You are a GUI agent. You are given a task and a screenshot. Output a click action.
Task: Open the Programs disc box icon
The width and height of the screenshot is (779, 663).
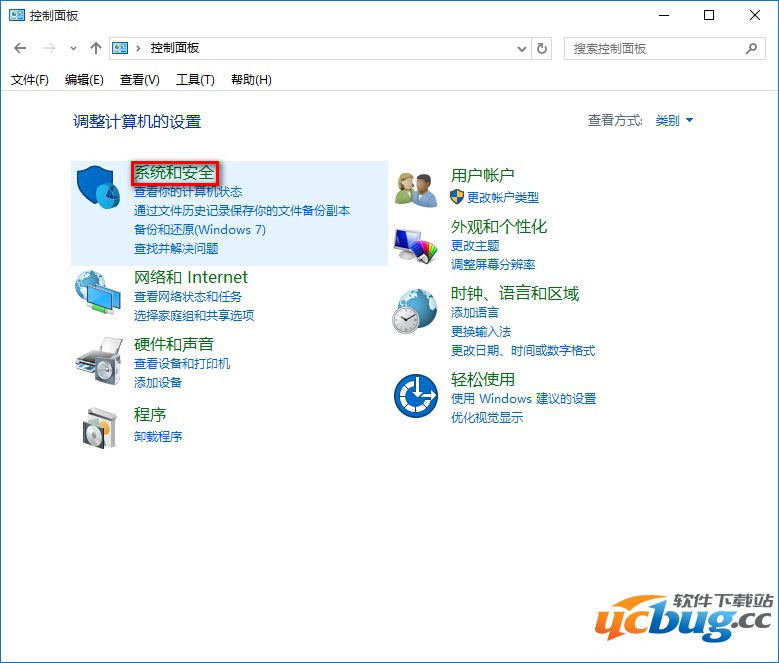(98, 427)
